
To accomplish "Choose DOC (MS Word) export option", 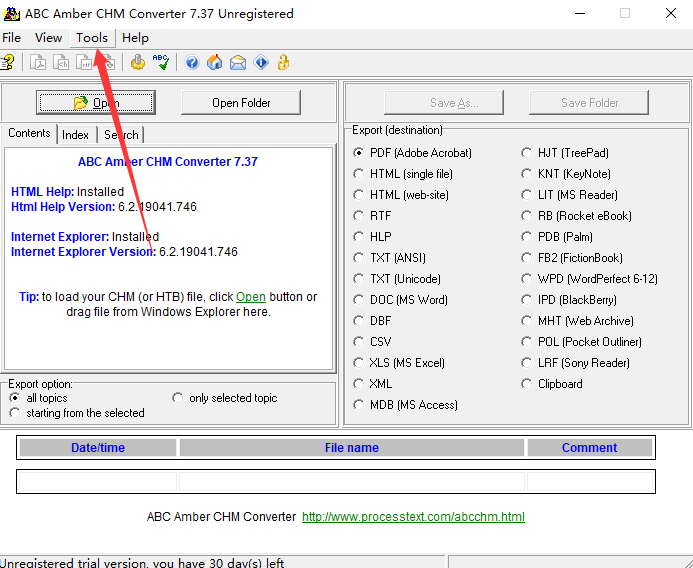I will pos(360,300).
